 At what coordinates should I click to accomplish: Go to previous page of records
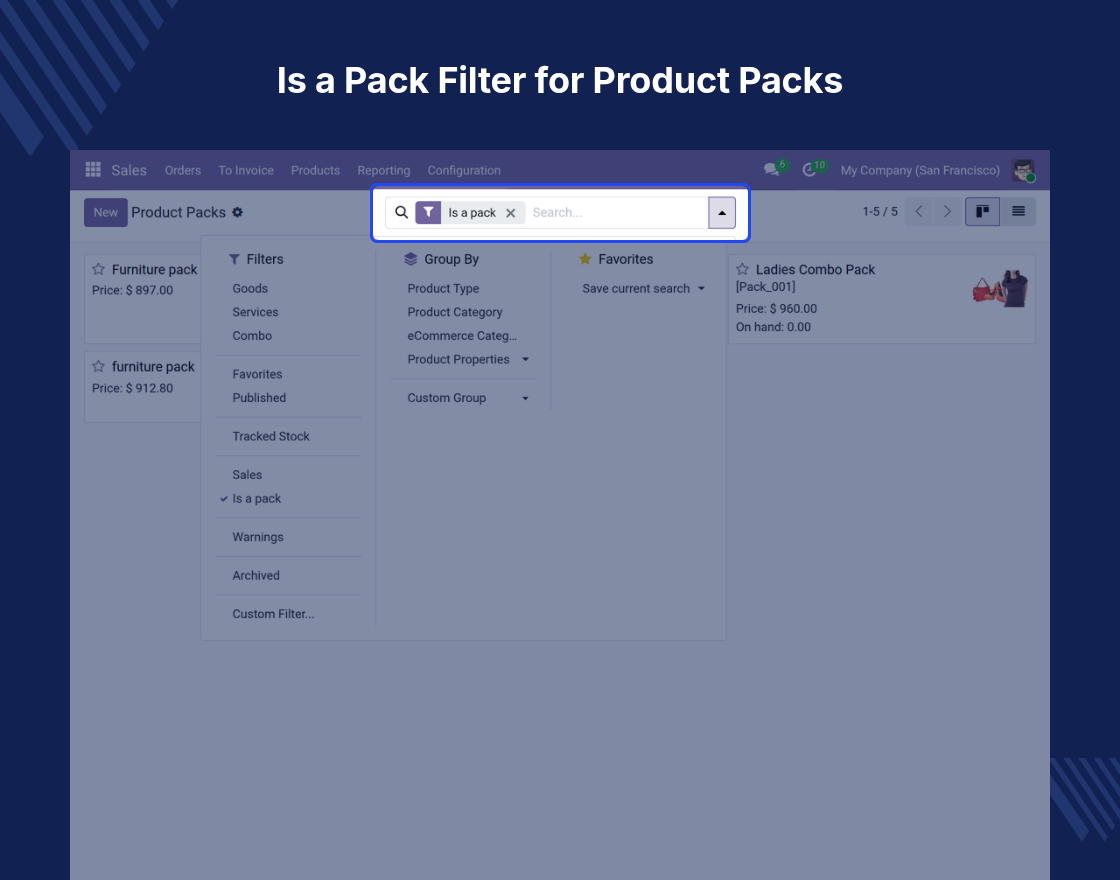(x=919, y=211)
